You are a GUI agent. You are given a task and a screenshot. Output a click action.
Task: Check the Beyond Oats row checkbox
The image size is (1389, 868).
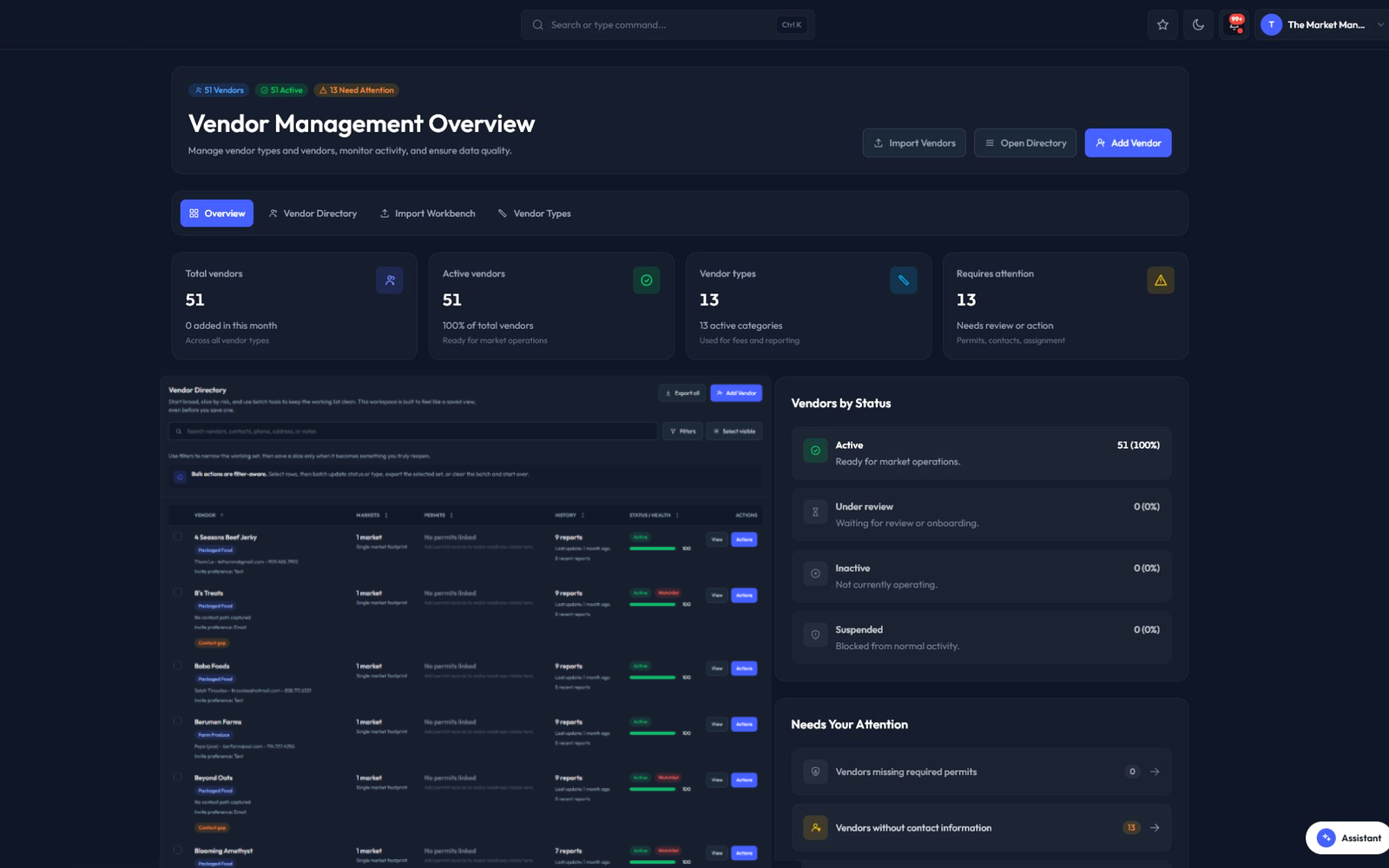tap(178, 777)
